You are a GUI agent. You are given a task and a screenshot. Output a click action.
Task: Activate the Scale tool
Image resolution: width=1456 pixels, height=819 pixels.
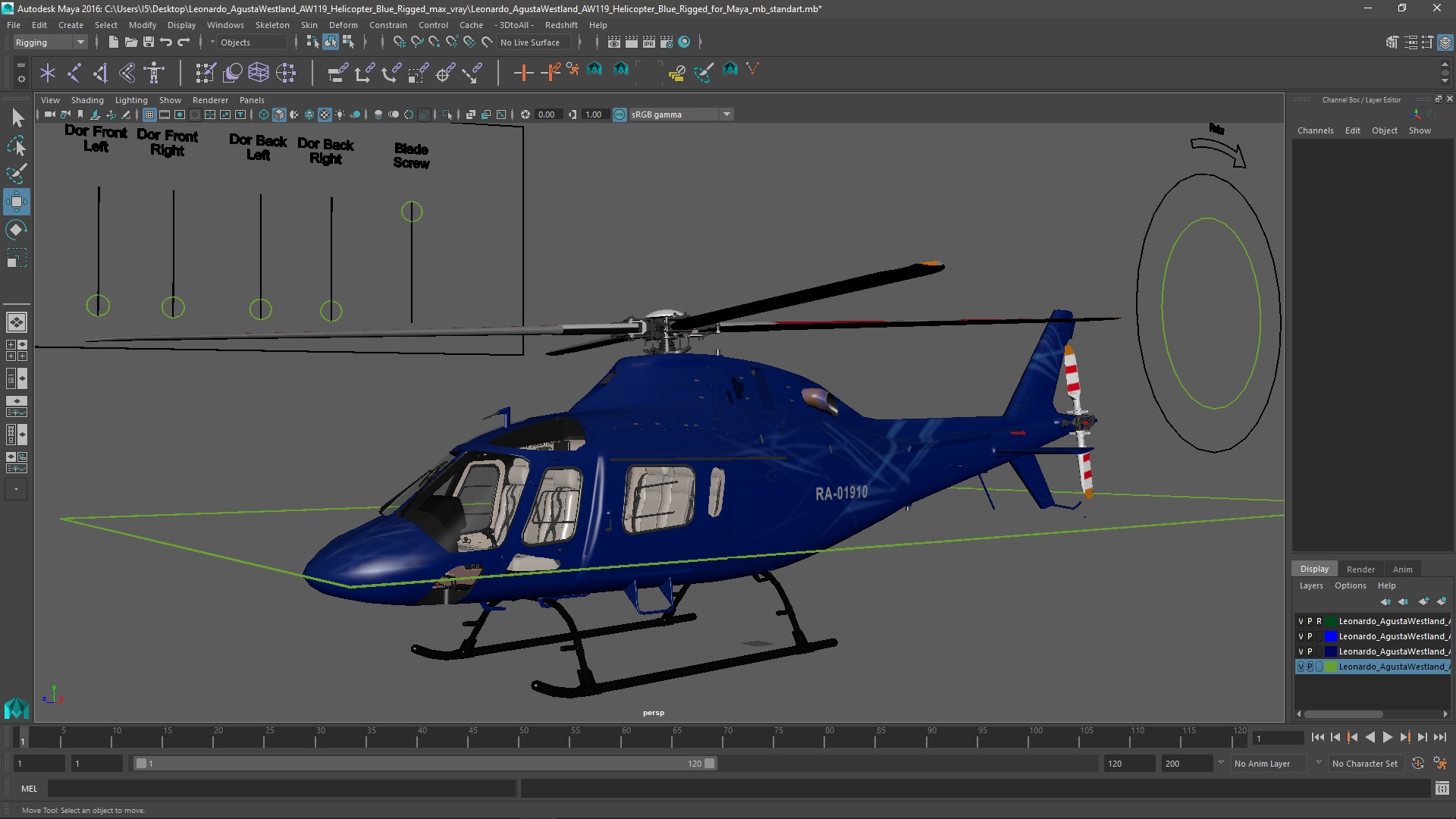tap(17, 258)
